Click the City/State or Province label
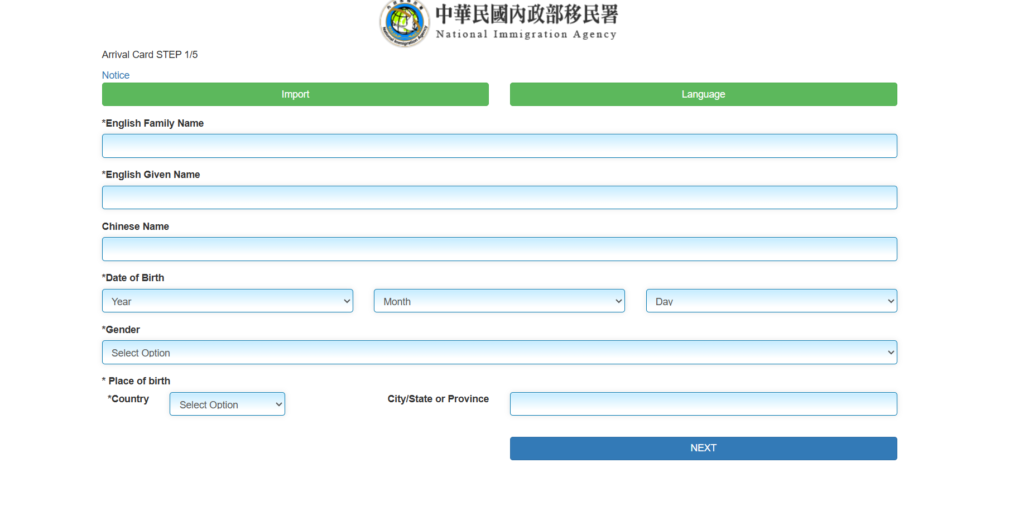 point(438,399)
